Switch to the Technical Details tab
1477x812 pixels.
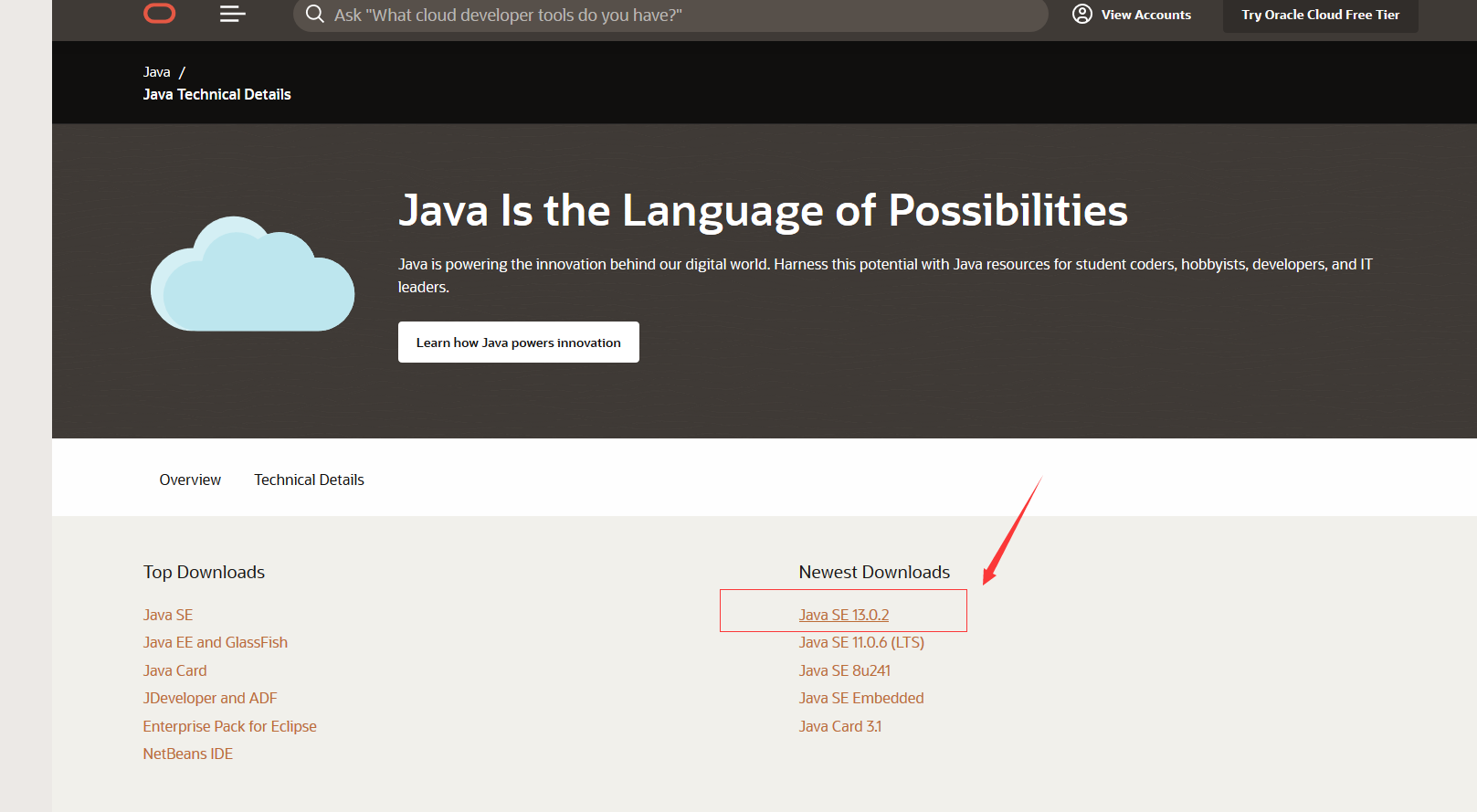pos(309,480)
